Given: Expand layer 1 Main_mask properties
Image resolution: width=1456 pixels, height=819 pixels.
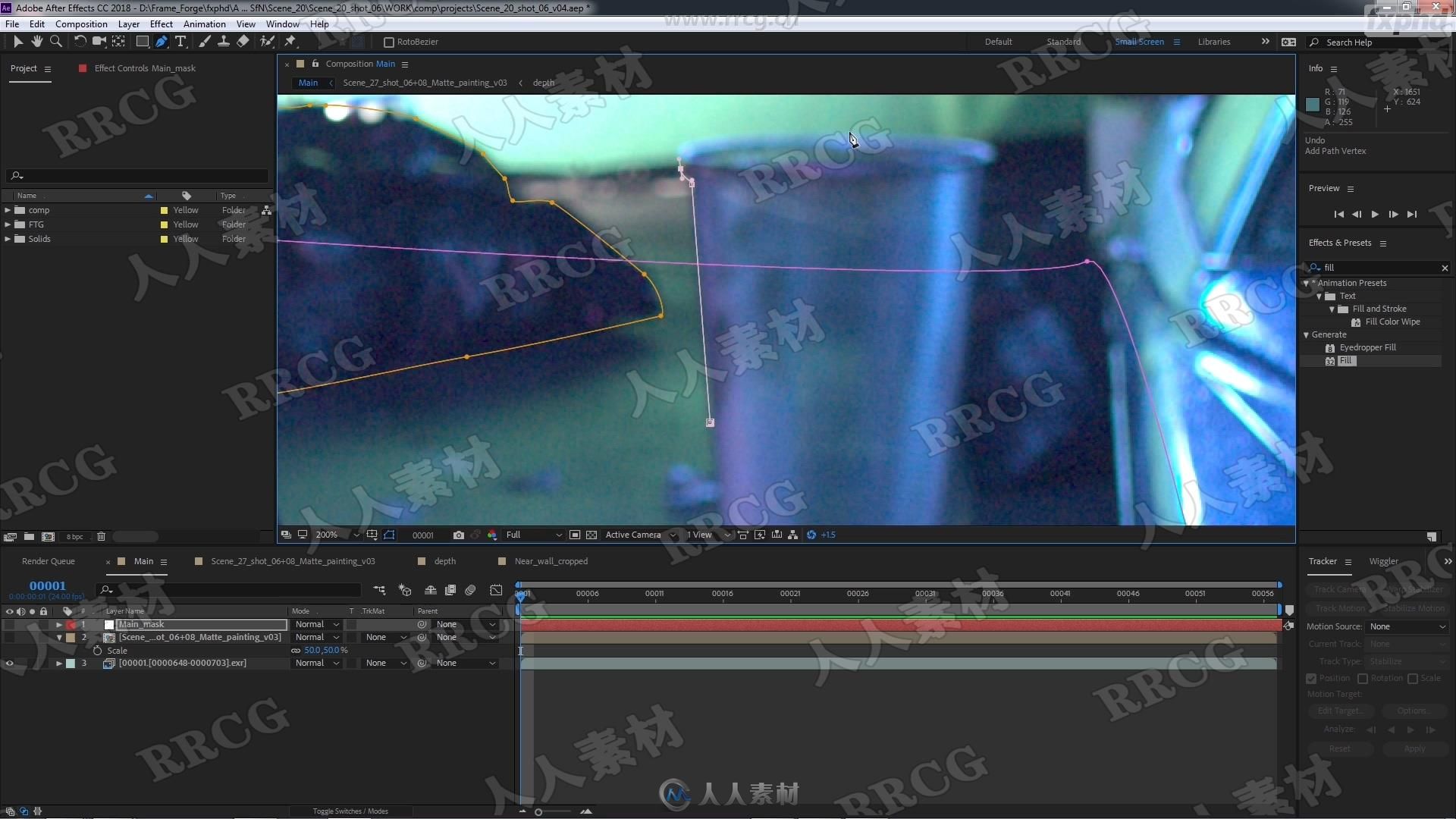Looking at the screenshot, I should tap(58, 623).
